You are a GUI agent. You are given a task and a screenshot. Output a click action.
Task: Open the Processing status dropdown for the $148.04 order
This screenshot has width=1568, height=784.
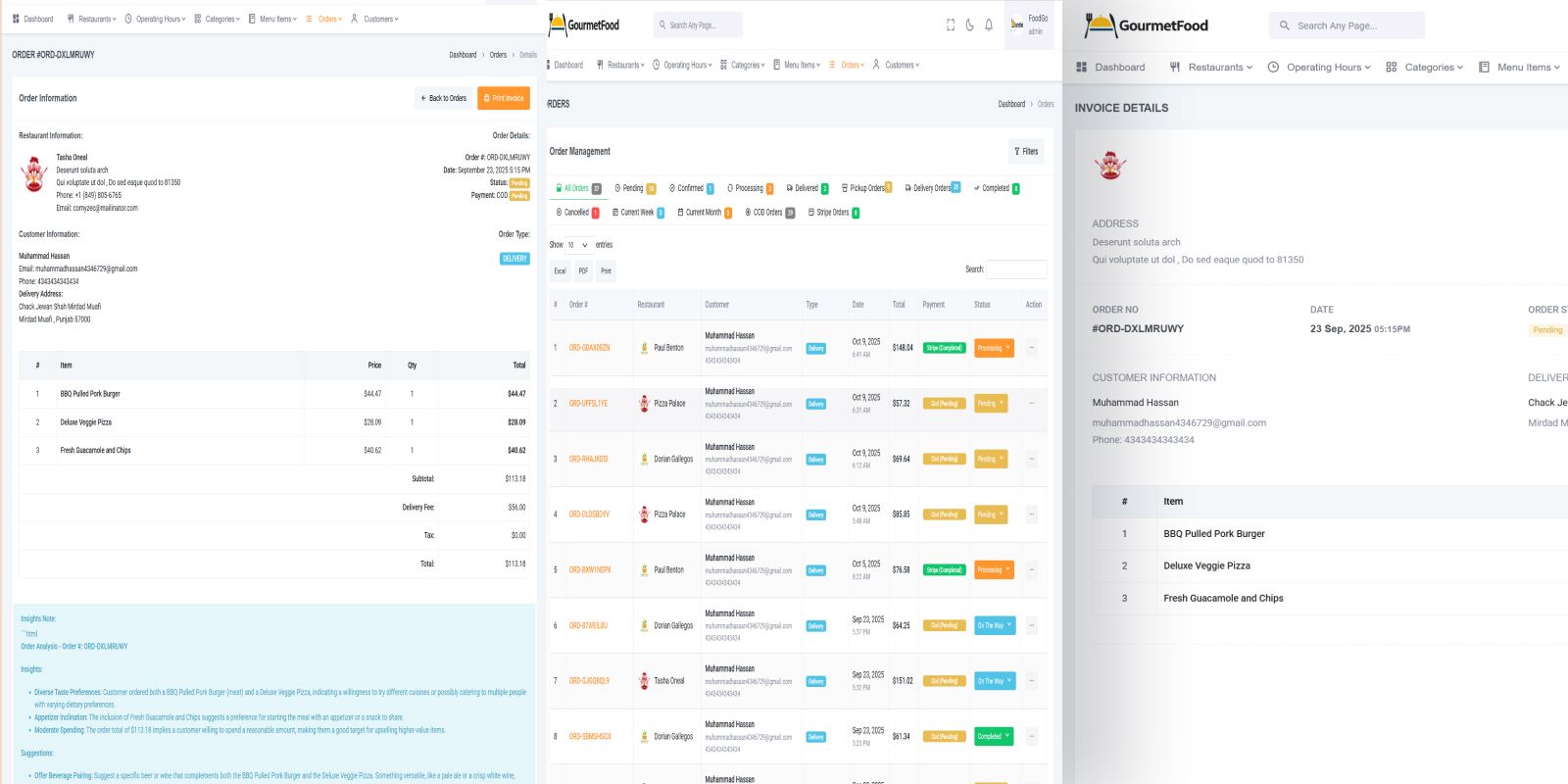pos(994,348)
